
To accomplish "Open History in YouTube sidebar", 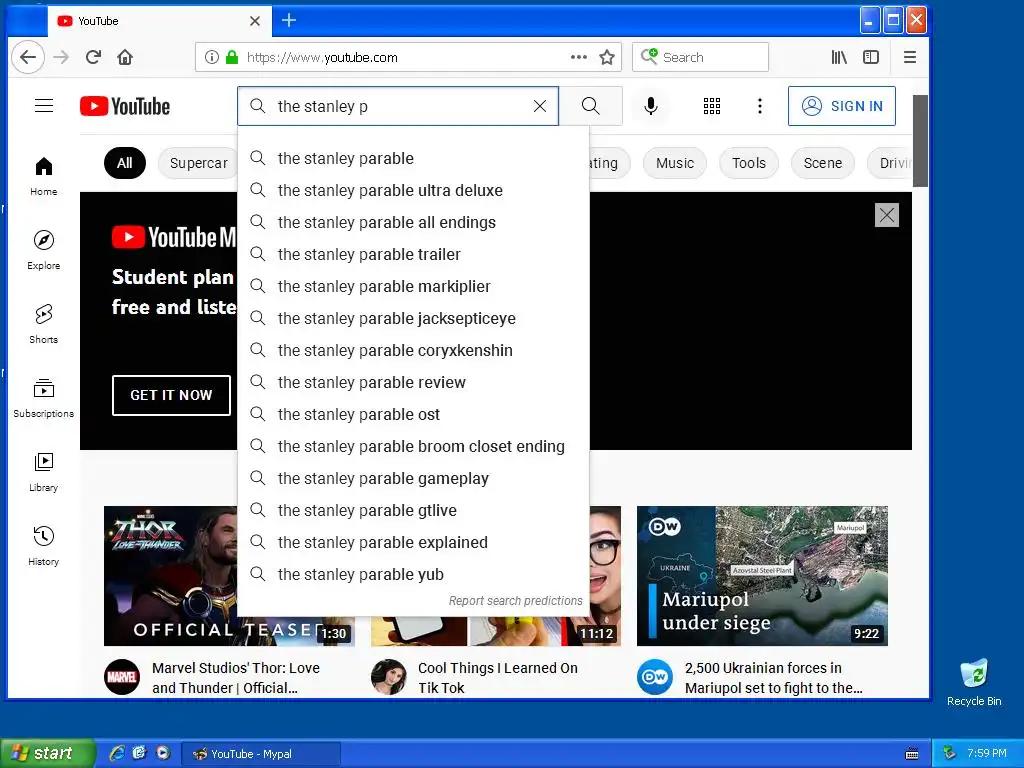I will pyautogui.click(x=44, y=546).
